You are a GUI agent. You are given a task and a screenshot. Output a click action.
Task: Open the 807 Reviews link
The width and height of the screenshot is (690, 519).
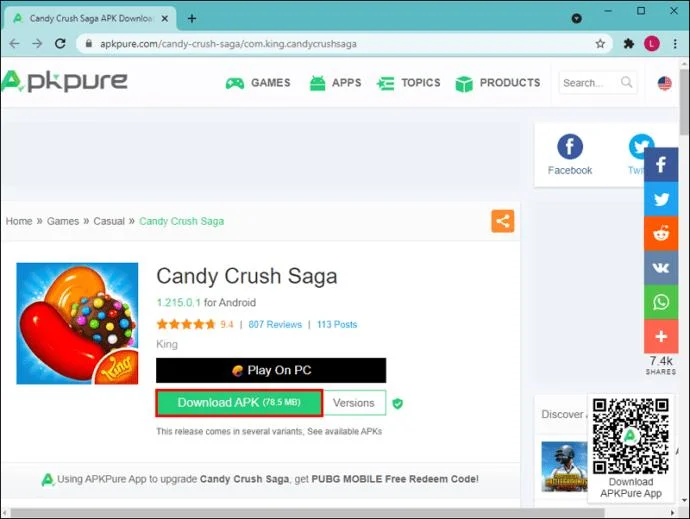pyautogui.click(x=275, y=324)
